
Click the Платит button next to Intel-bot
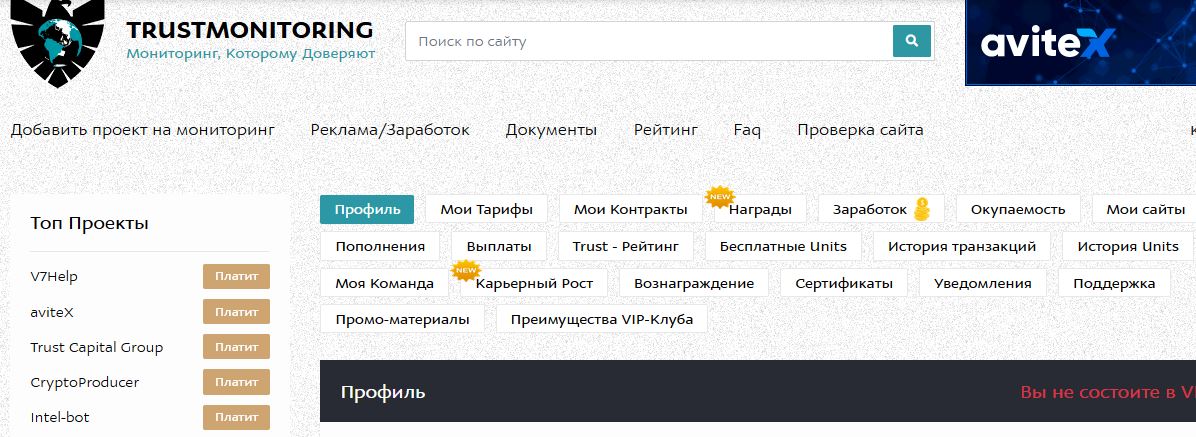pyautogui.click(x=236, y=417)
